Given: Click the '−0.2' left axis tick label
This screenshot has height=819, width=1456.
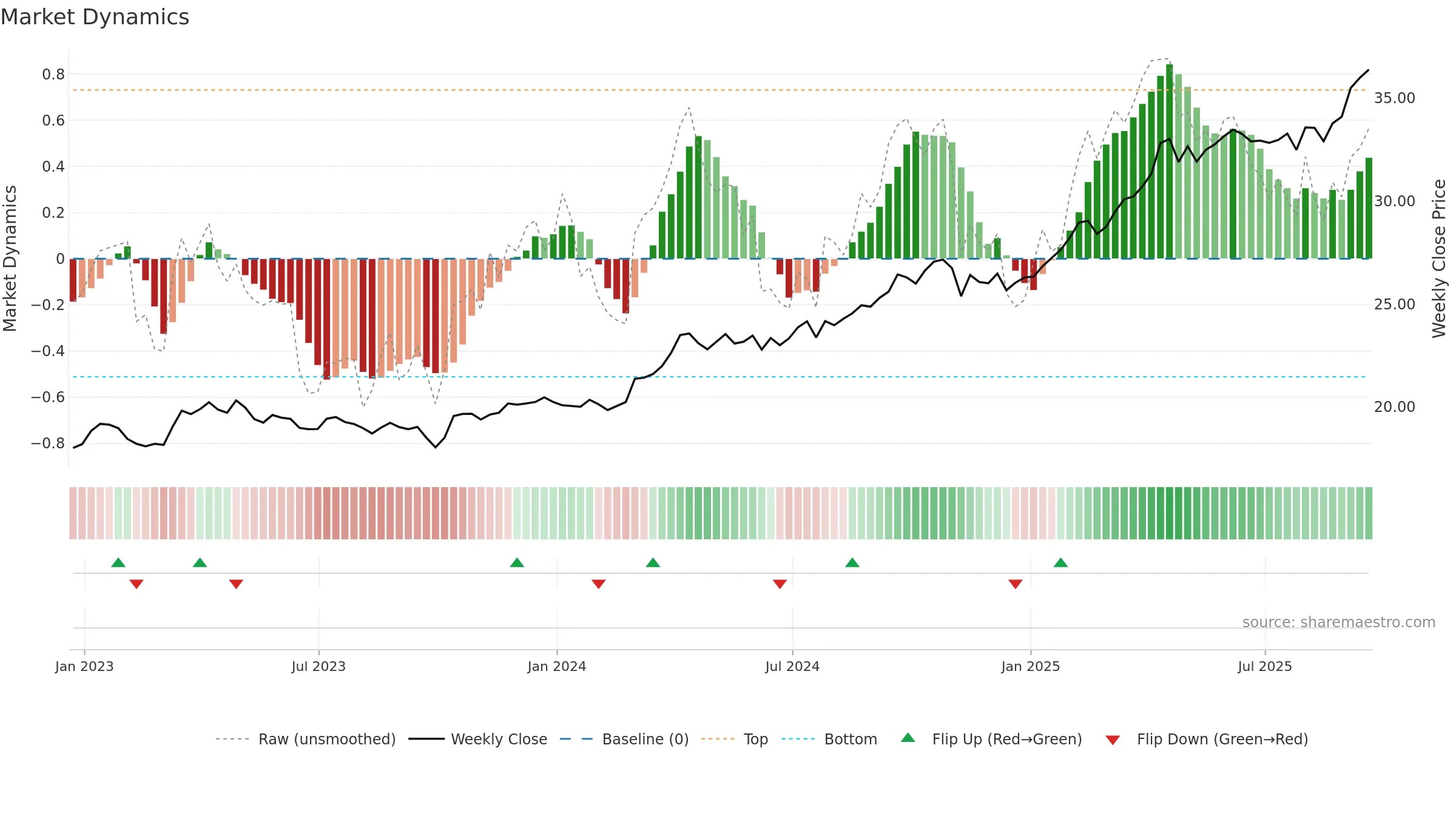Looking at the screenshot, I should [48, 305].
